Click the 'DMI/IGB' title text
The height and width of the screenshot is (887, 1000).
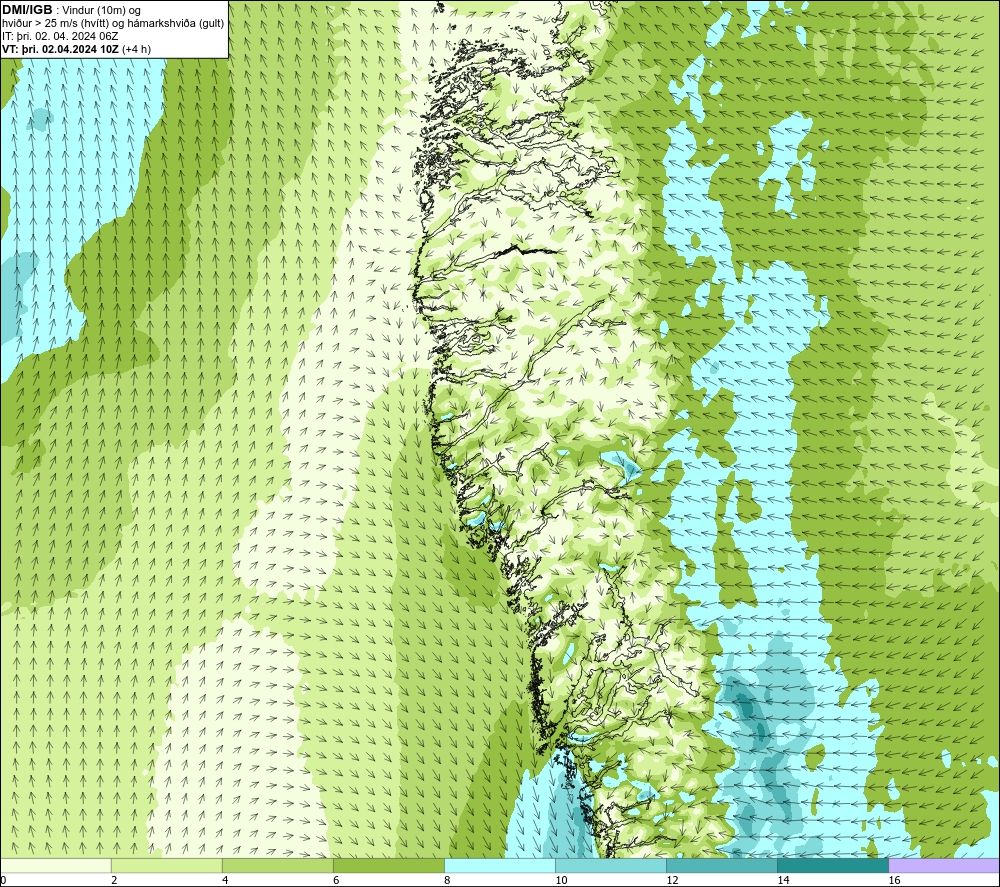coord(27,10)
